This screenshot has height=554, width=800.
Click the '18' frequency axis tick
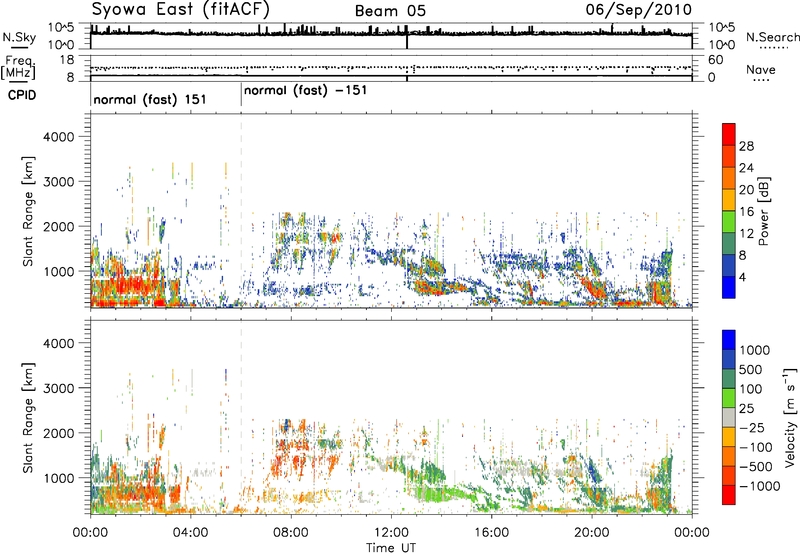(67, 60)
